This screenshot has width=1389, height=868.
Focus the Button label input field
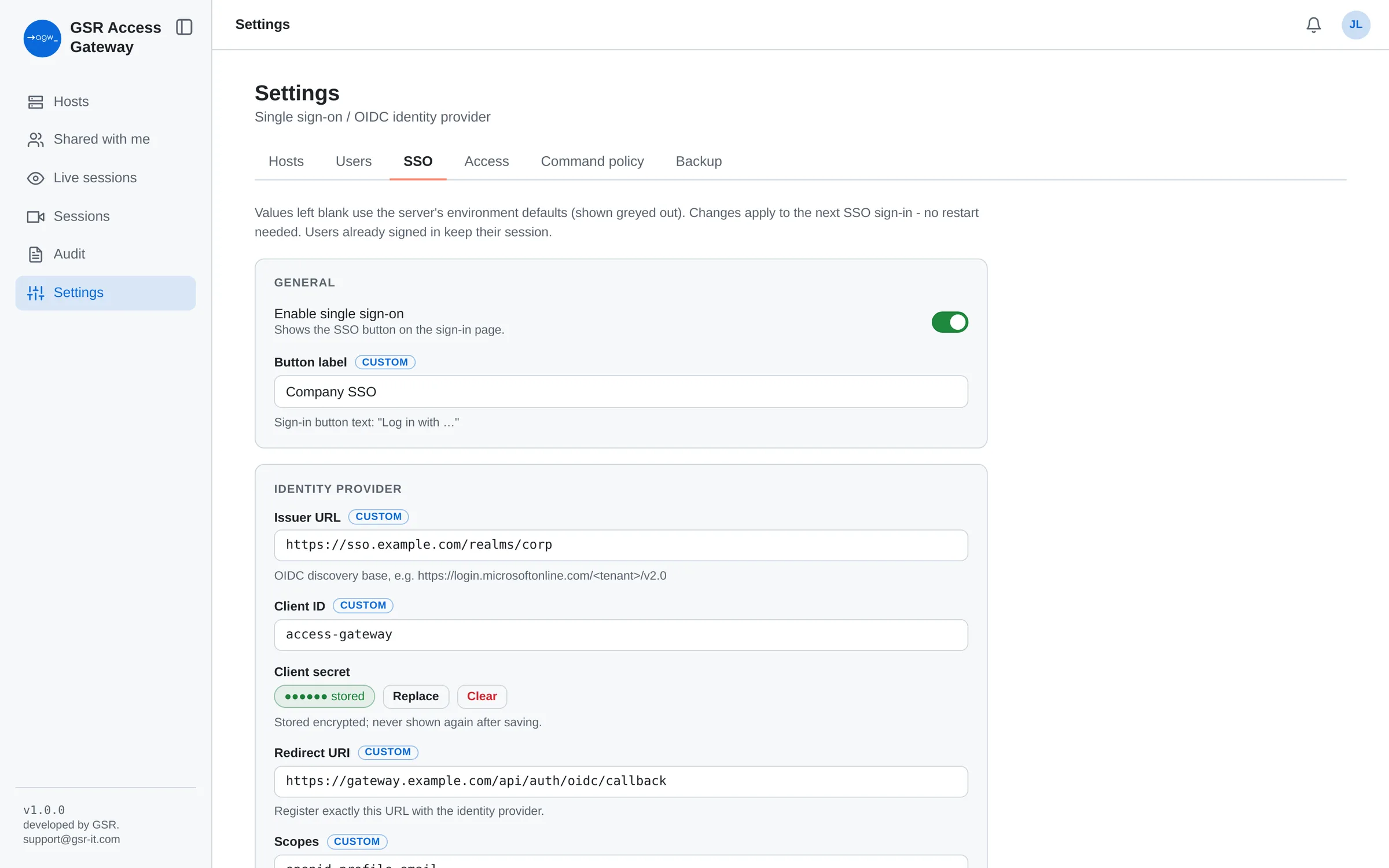pyautogui.click(x=620, y=392)
